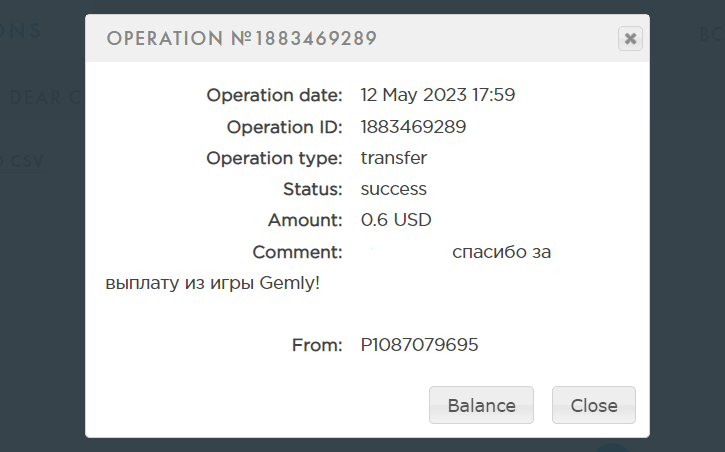Click the amount value 0.6 USD

[x=396, y=220]
